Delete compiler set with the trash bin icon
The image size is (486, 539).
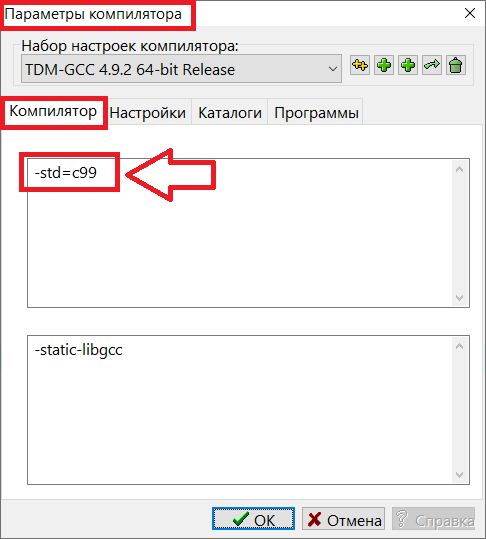tap(456, 65)
